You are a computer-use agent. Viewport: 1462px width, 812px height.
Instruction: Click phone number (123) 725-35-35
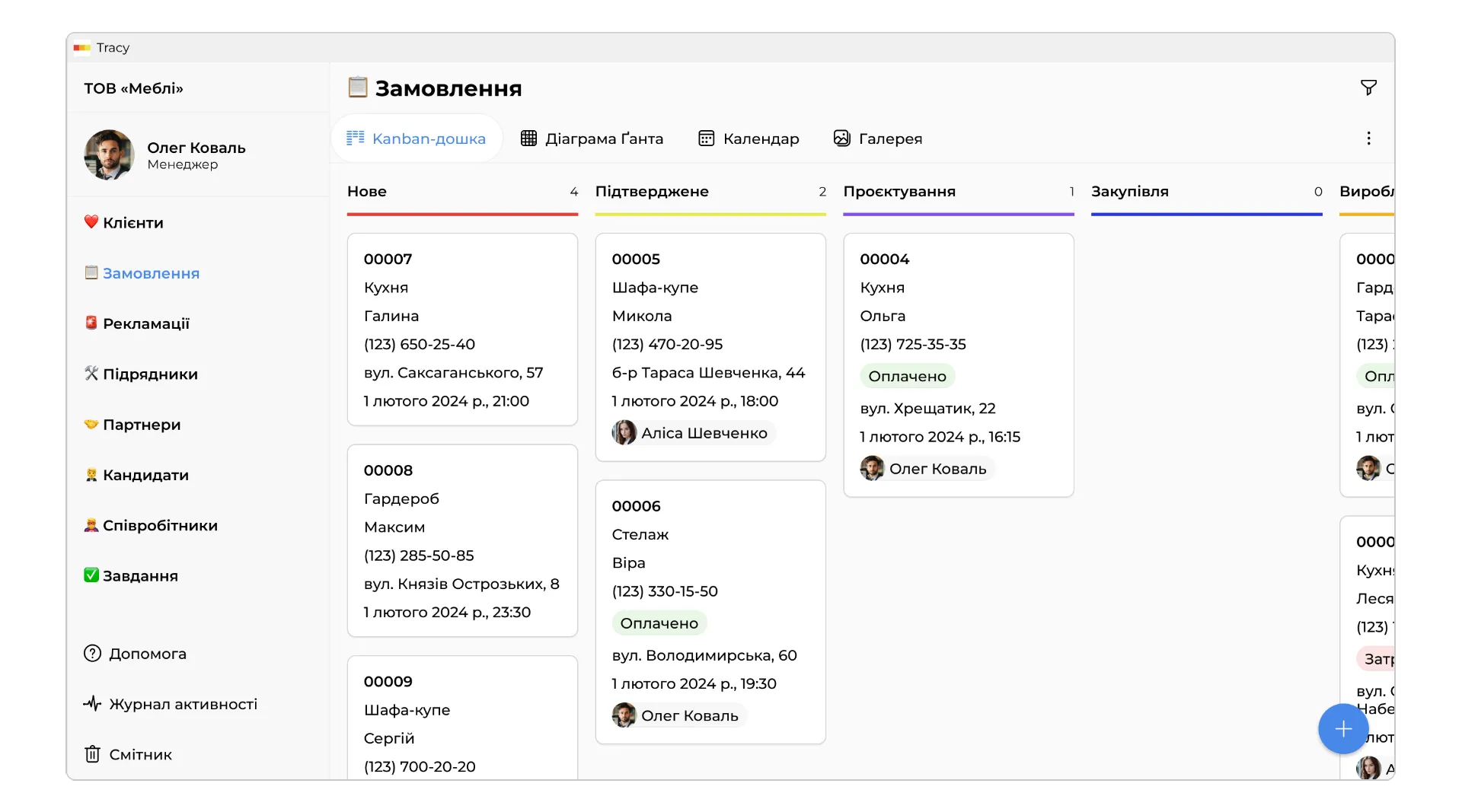tap(913, 344)
